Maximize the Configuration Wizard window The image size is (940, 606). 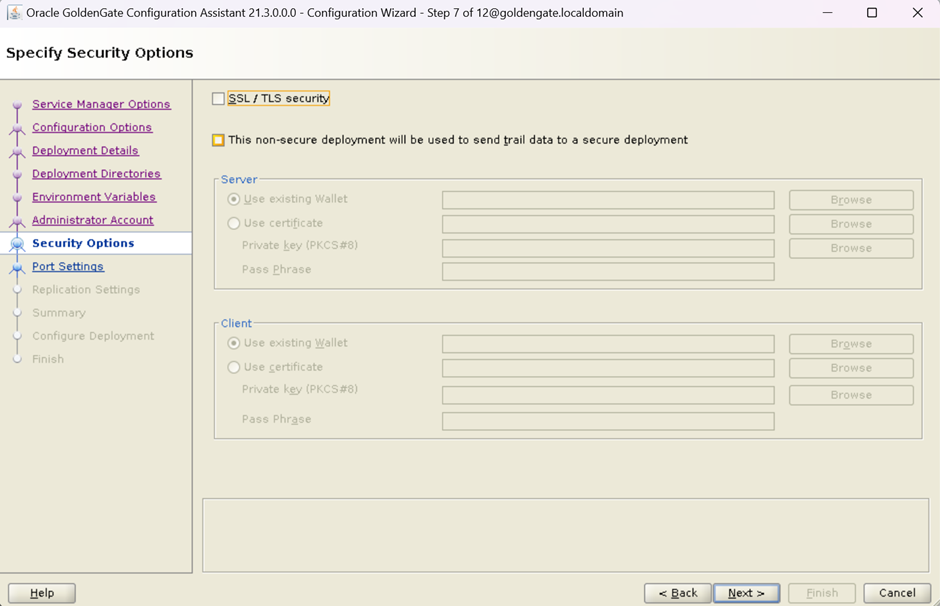point(871,13)
